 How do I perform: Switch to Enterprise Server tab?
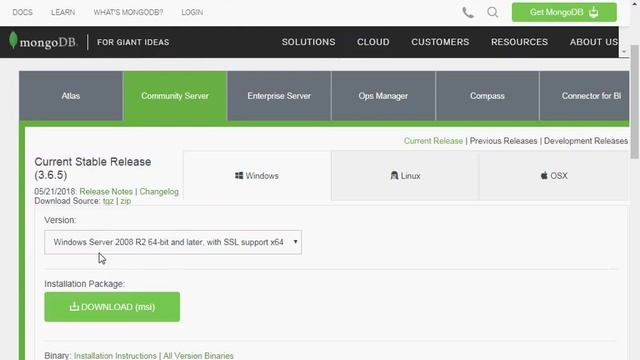point(279,96)
